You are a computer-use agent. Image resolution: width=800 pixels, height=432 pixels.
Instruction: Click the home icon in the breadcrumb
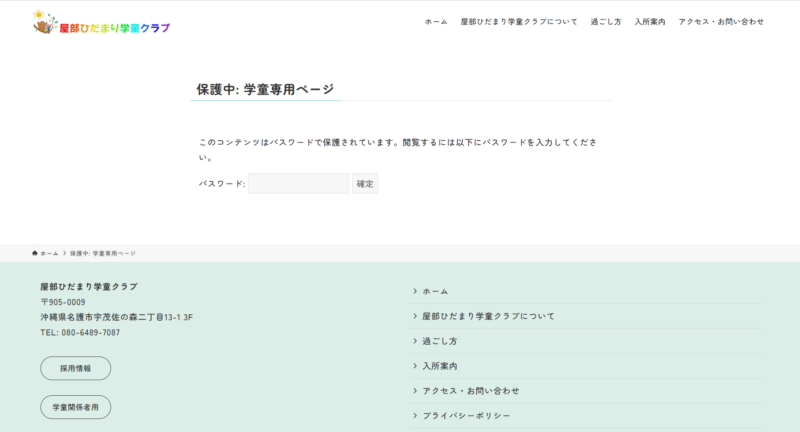pyautogui.click(x=35, y=253)
